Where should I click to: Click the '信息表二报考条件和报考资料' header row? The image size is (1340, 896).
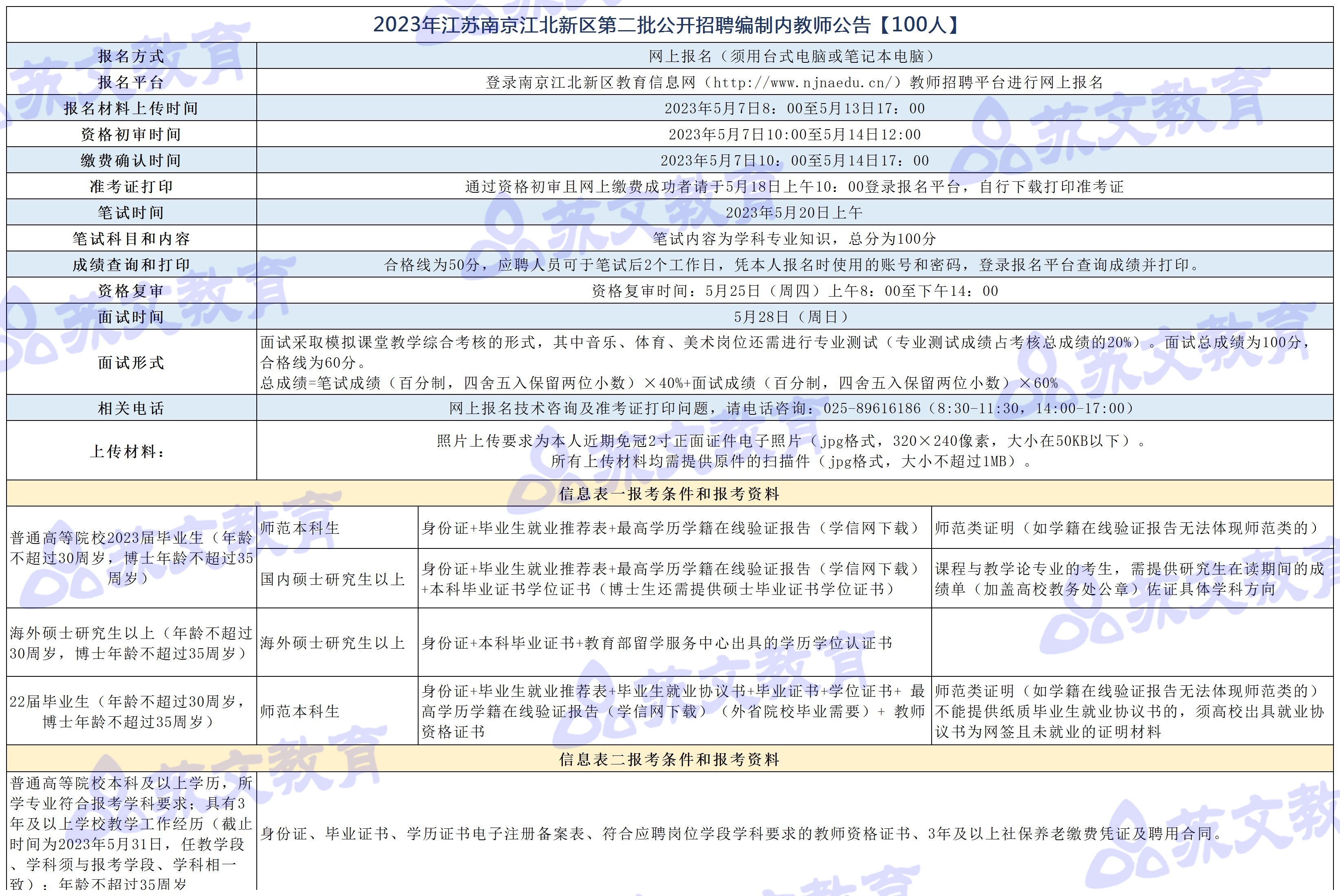tap(670, 759)
